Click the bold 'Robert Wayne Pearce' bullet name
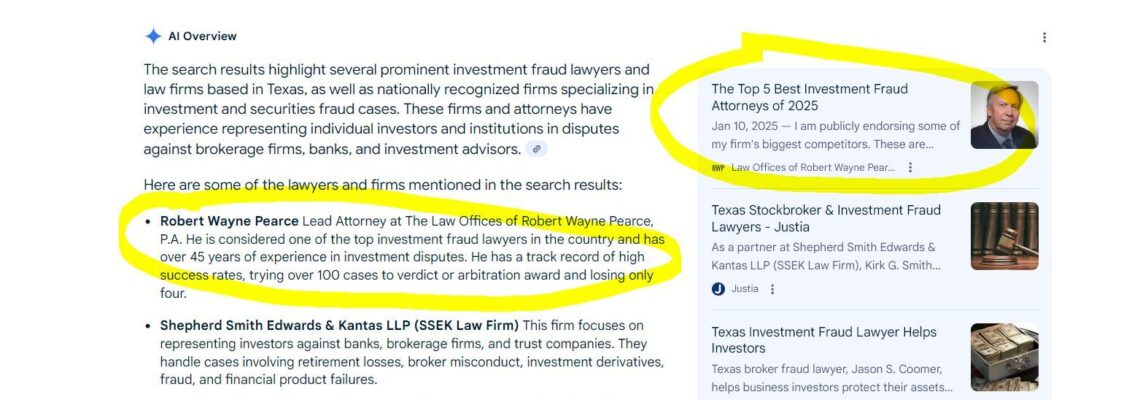 (x=229, y=221)
